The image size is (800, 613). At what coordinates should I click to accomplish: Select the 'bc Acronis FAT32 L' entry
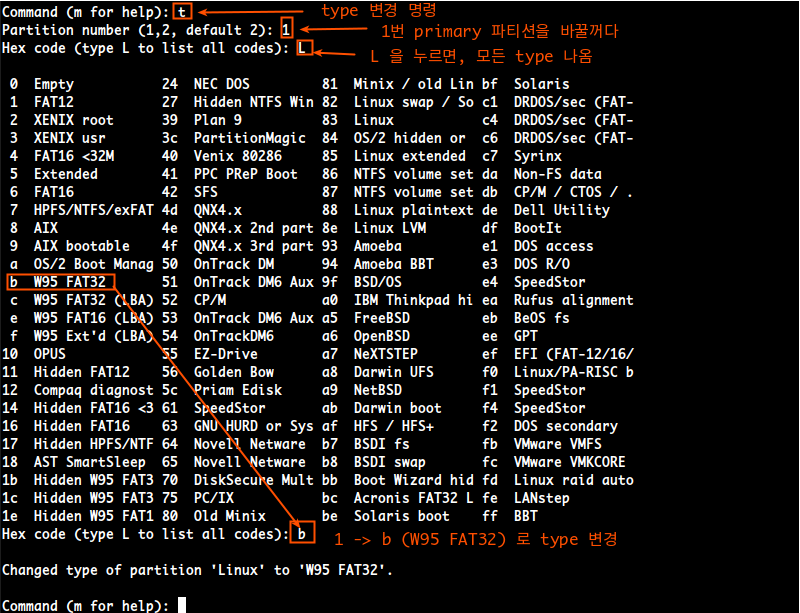pos(398,498)
